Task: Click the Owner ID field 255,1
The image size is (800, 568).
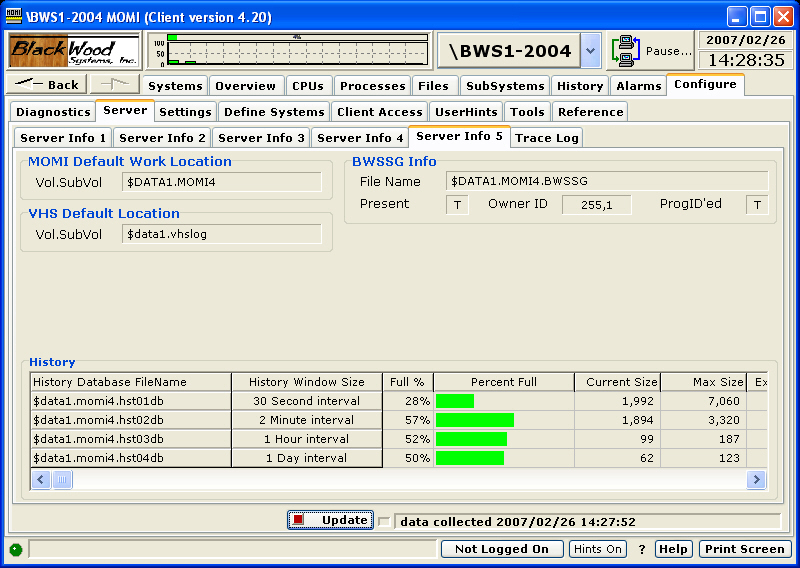Action: pos(596,205)
